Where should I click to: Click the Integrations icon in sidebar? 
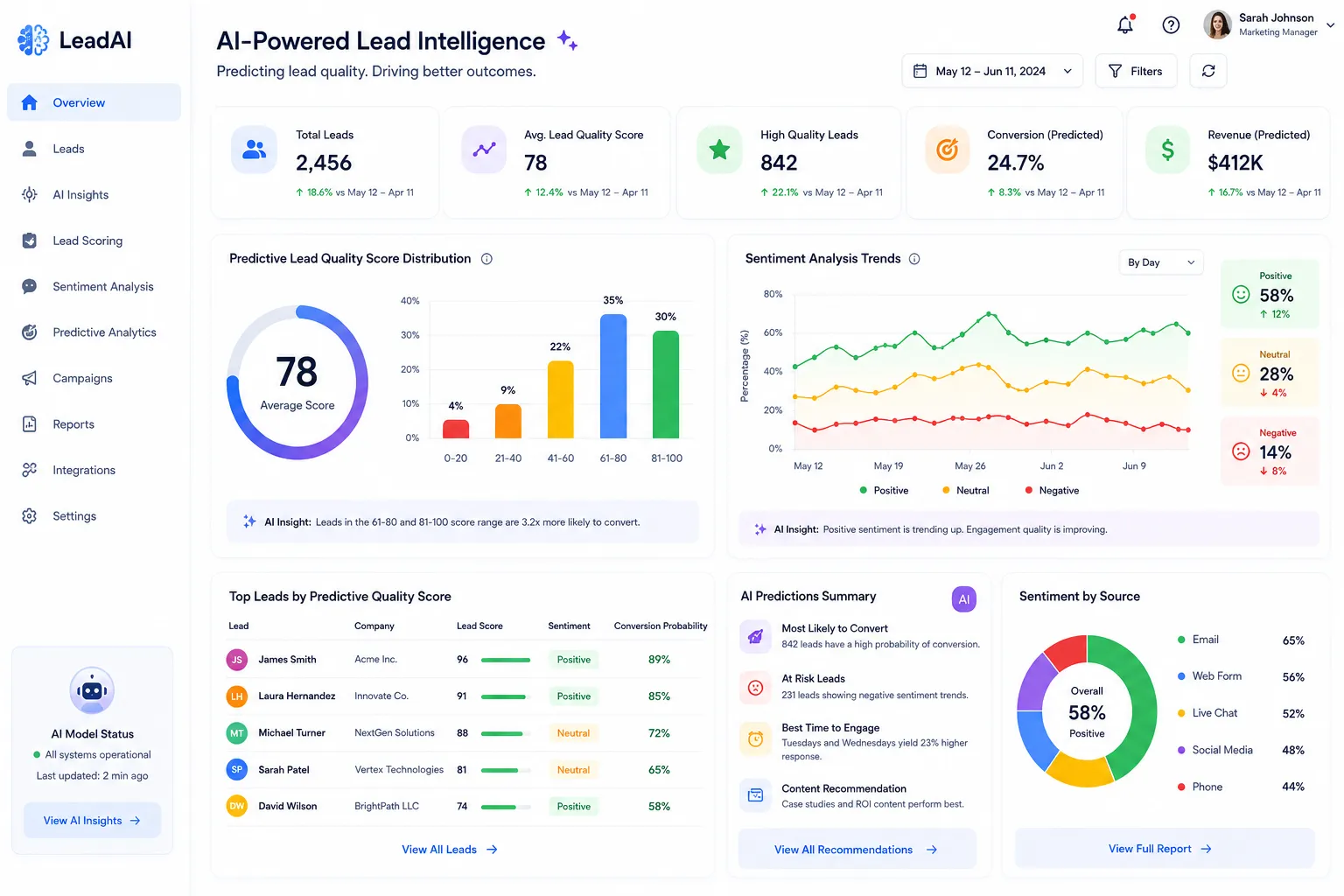29,470
